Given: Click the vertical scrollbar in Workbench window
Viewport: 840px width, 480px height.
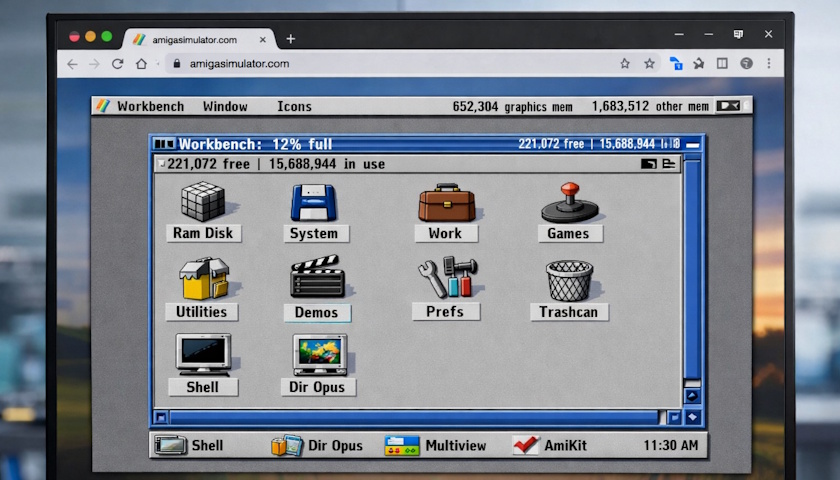Looking at the screenshot, I should pyautogui.click(x=692, y=268).
